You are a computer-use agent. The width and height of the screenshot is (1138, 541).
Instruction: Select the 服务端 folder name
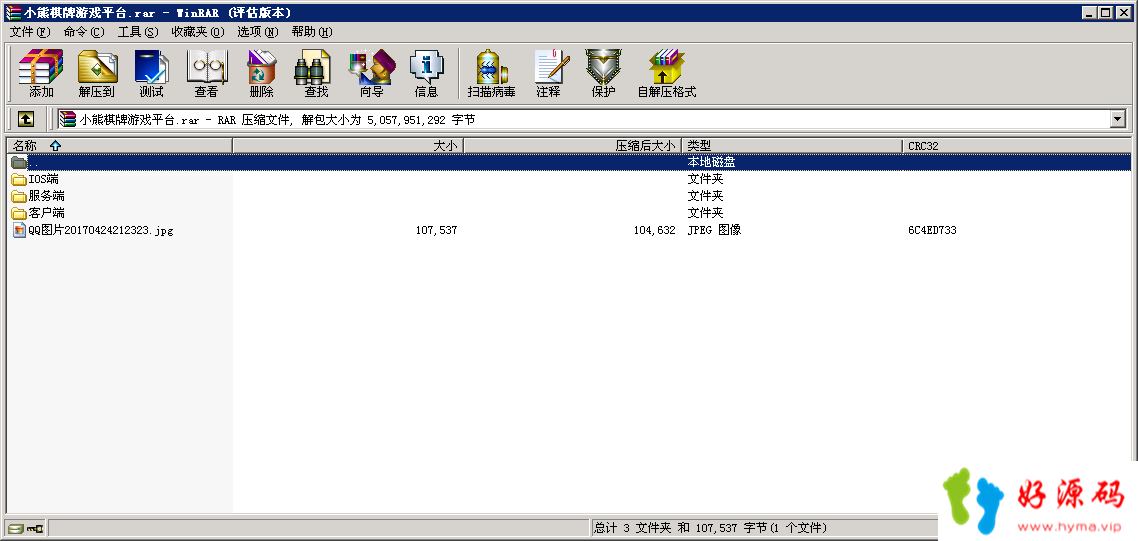point(46,196)
